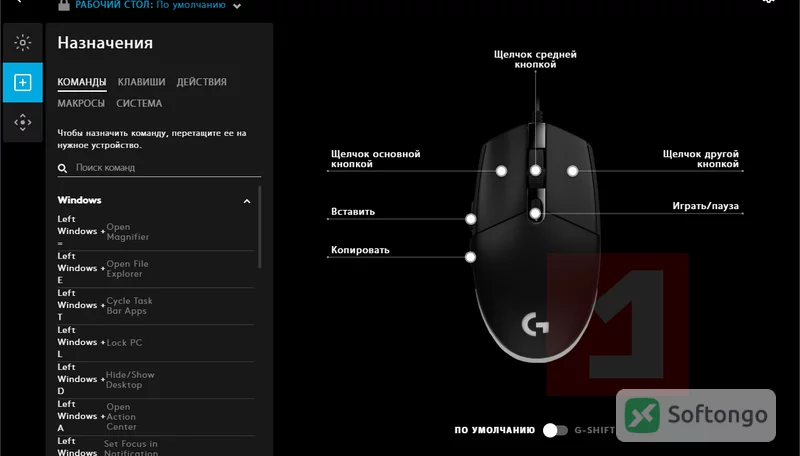Click the ПО УМОЛЧАНИЮ mode label
800x456 pixels.
[494, 430]
